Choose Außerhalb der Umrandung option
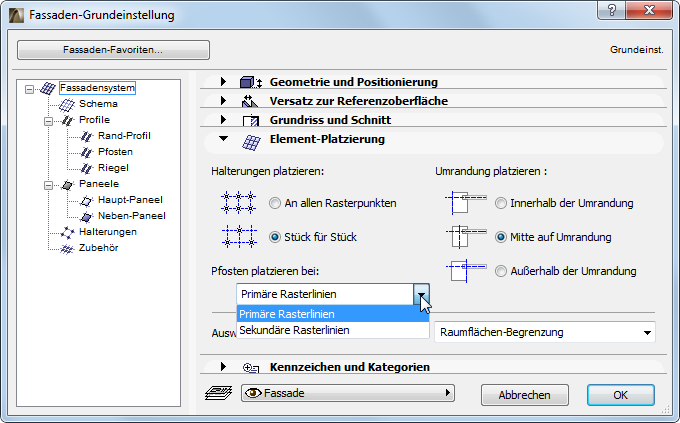This screenshot has width=680, height=423. pyautogui.click(x=501, y=271)
